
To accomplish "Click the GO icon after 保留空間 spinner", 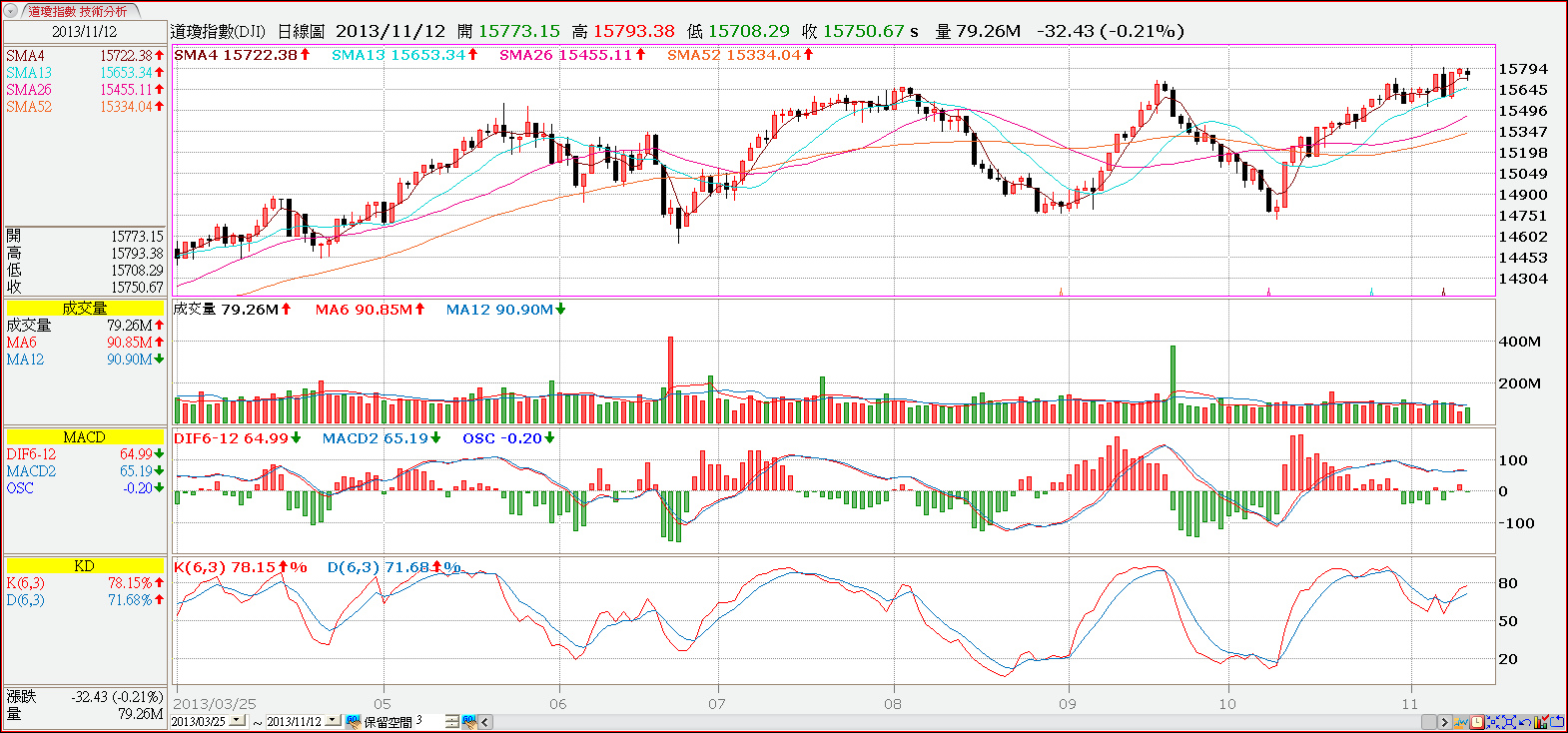I will click(469, 721).
